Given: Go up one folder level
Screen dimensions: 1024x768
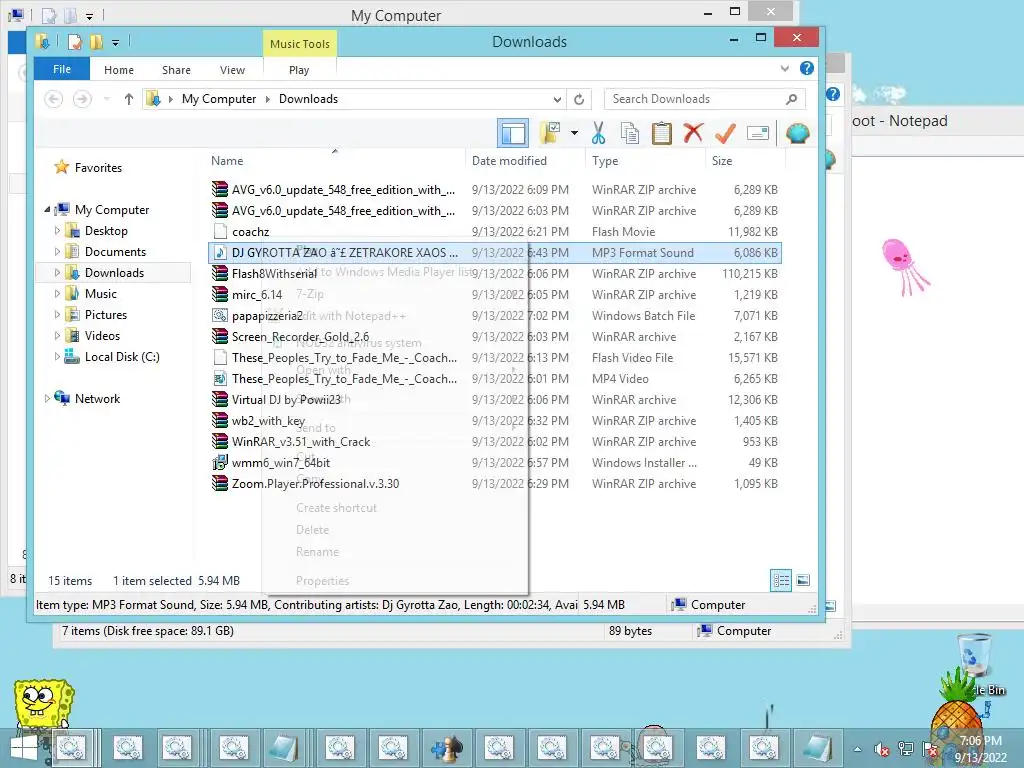Looking at the screenshot, I should pos(129,99).
